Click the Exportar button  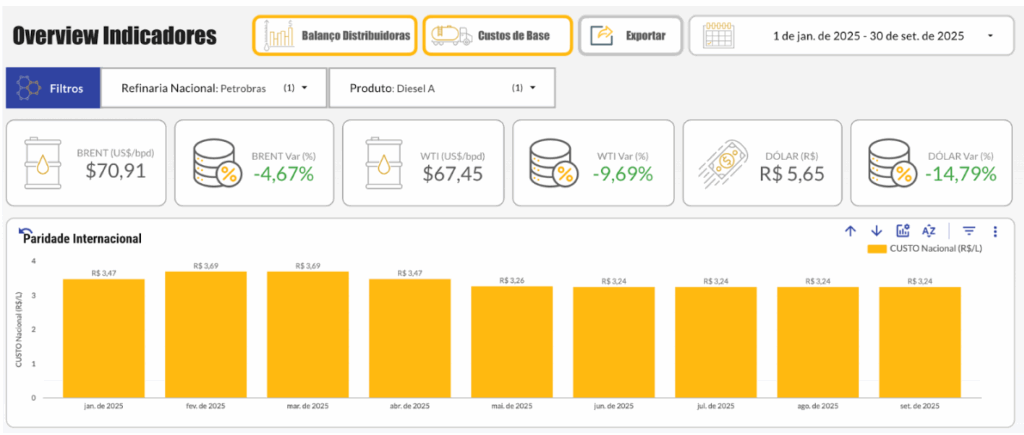click(630, 36)
